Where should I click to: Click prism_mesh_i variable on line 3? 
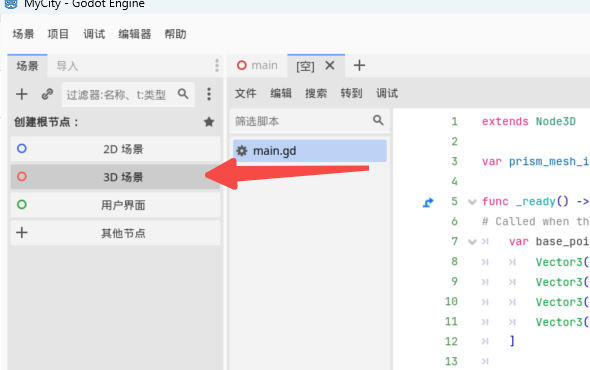pos(549,161)
